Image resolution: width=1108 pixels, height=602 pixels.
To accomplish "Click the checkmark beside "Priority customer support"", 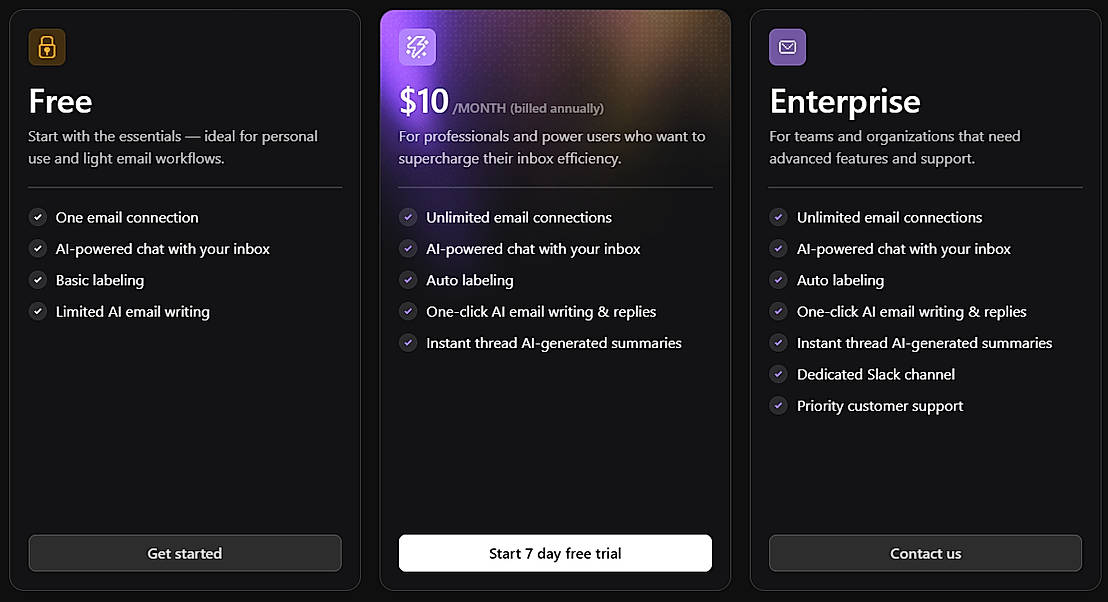I will (778, 405).
